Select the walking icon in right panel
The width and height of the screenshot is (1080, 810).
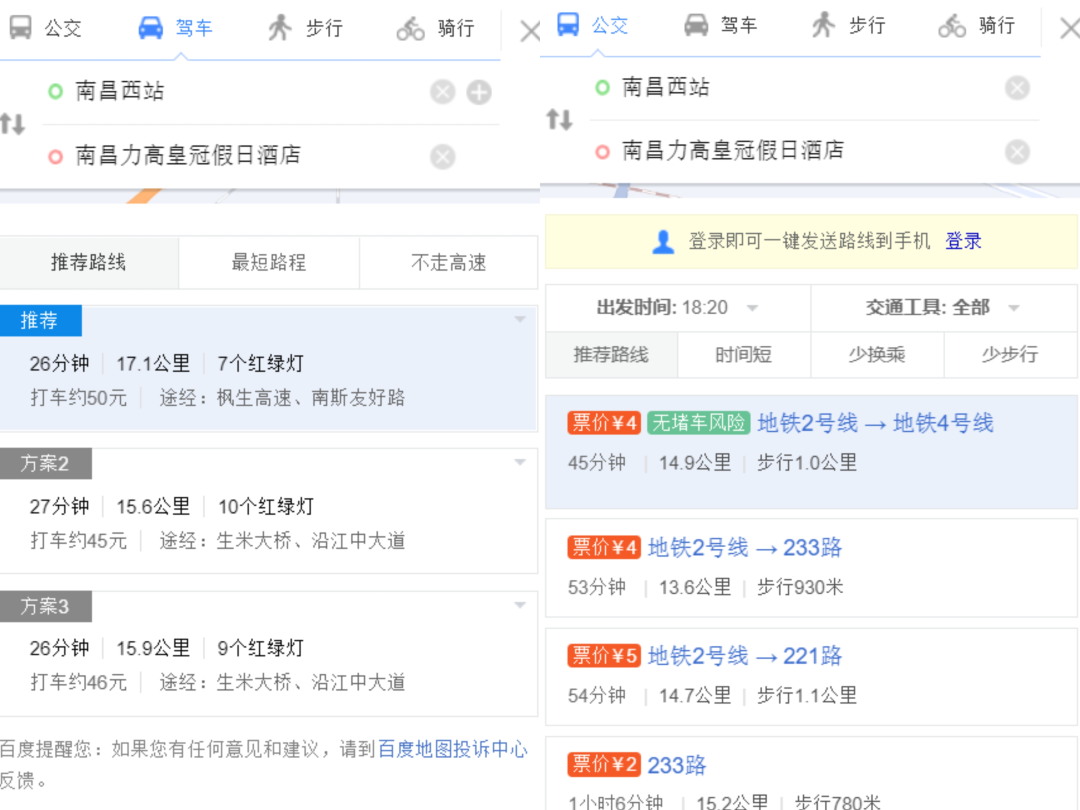point(823,25)
